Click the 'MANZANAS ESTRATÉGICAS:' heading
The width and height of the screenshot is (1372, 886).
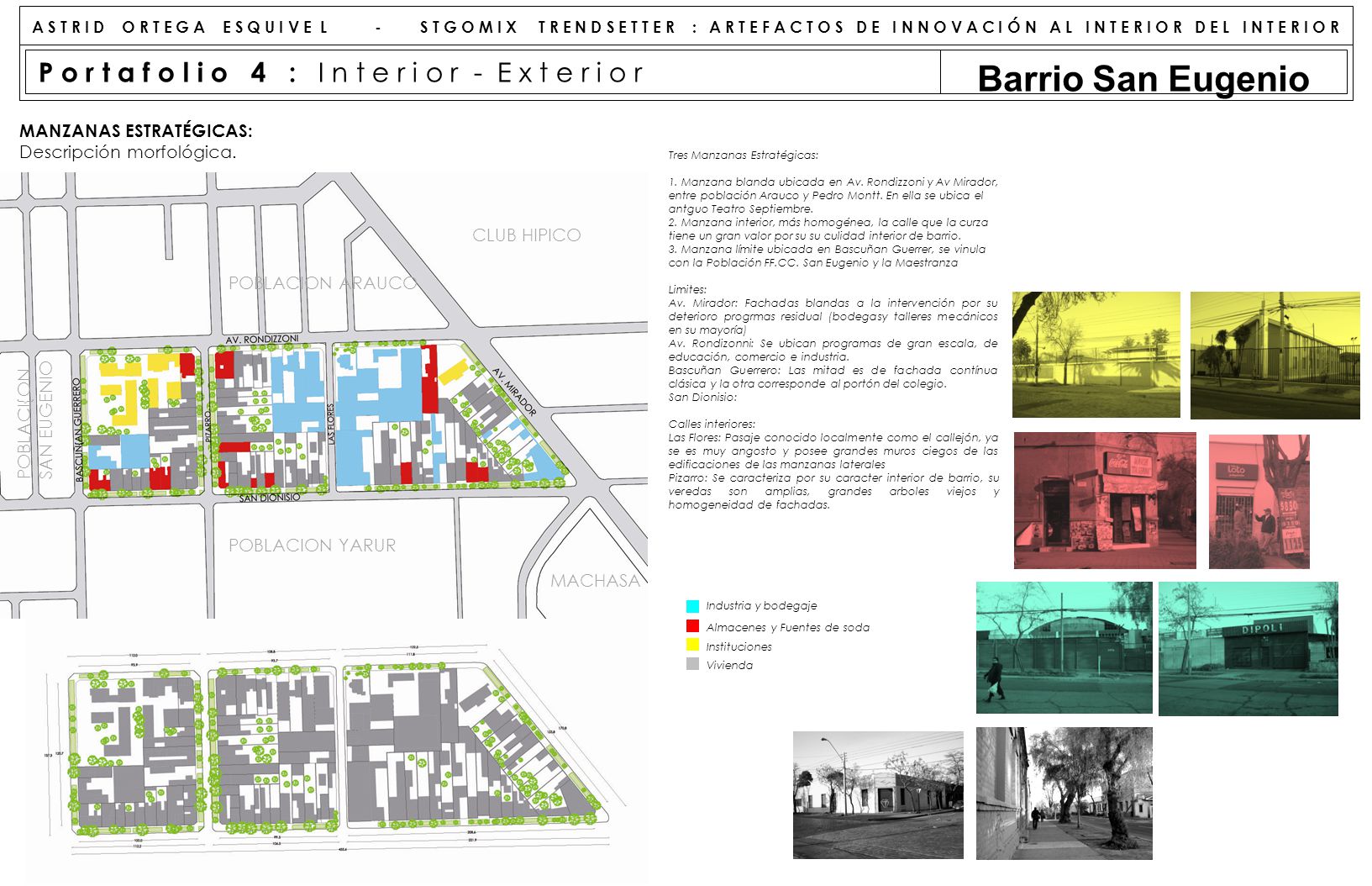pos(136,131)
